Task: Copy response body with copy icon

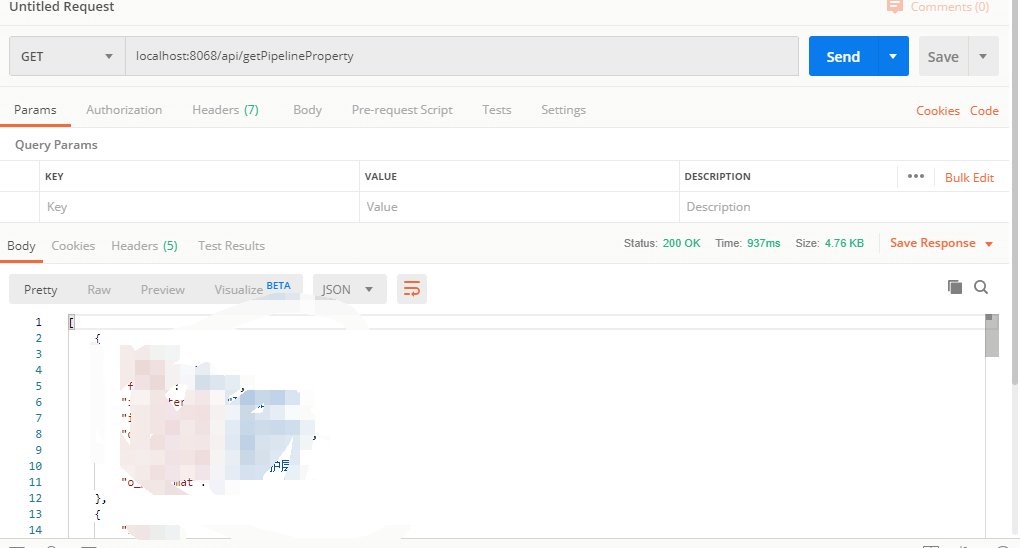Action: tap(955, 287)
